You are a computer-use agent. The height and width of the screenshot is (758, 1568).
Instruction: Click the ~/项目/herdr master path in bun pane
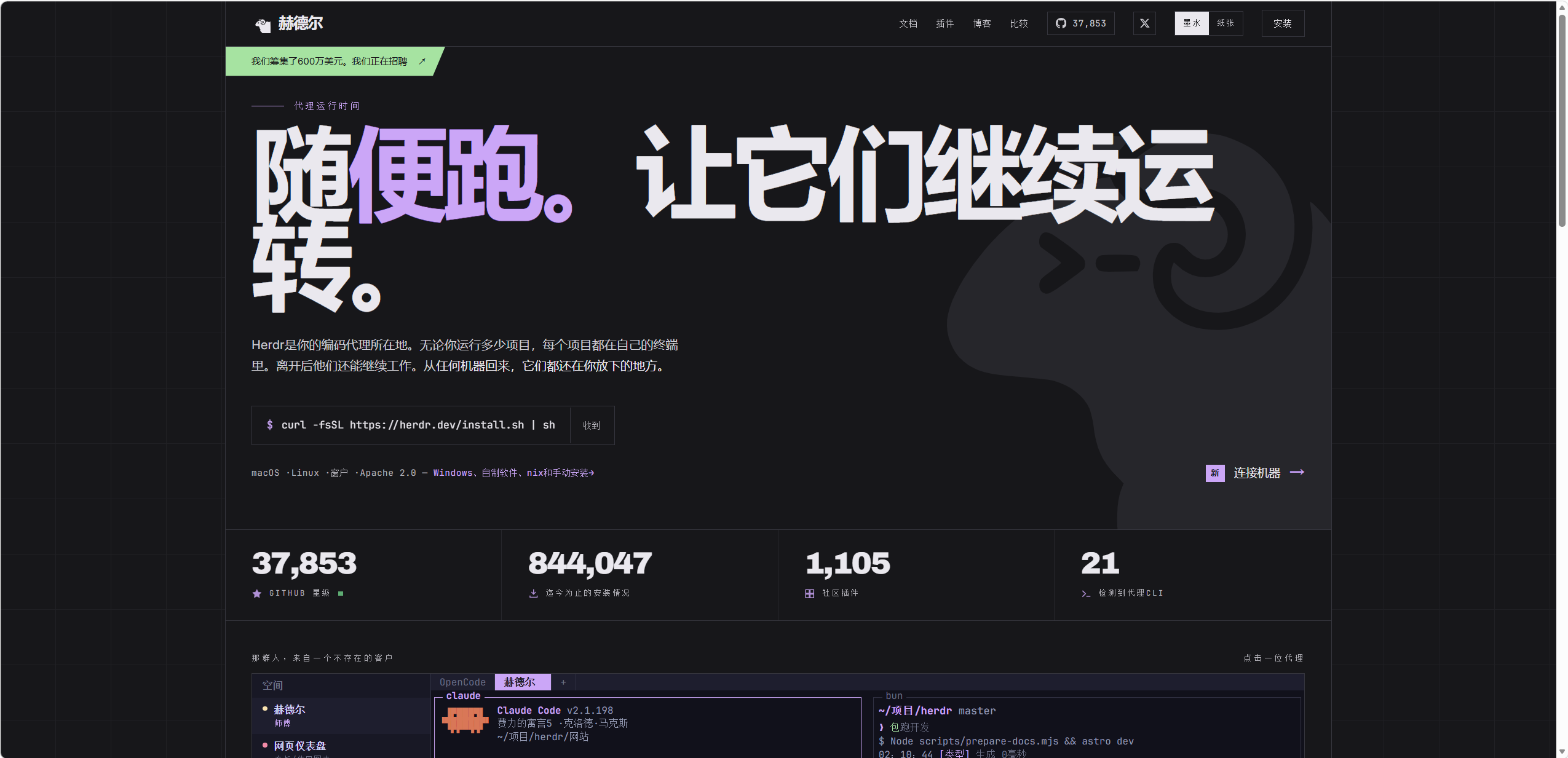(x=937, y=711)
